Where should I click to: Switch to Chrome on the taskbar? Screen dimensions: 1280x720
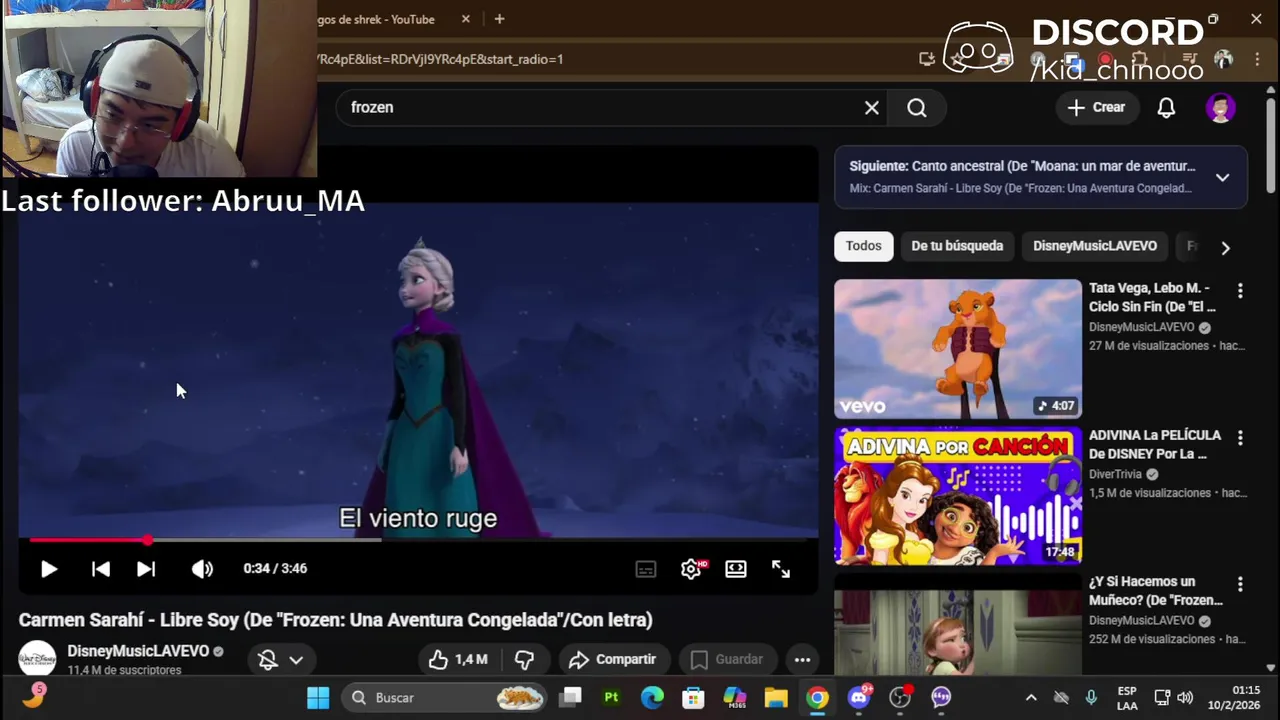(x=818, y=698)
